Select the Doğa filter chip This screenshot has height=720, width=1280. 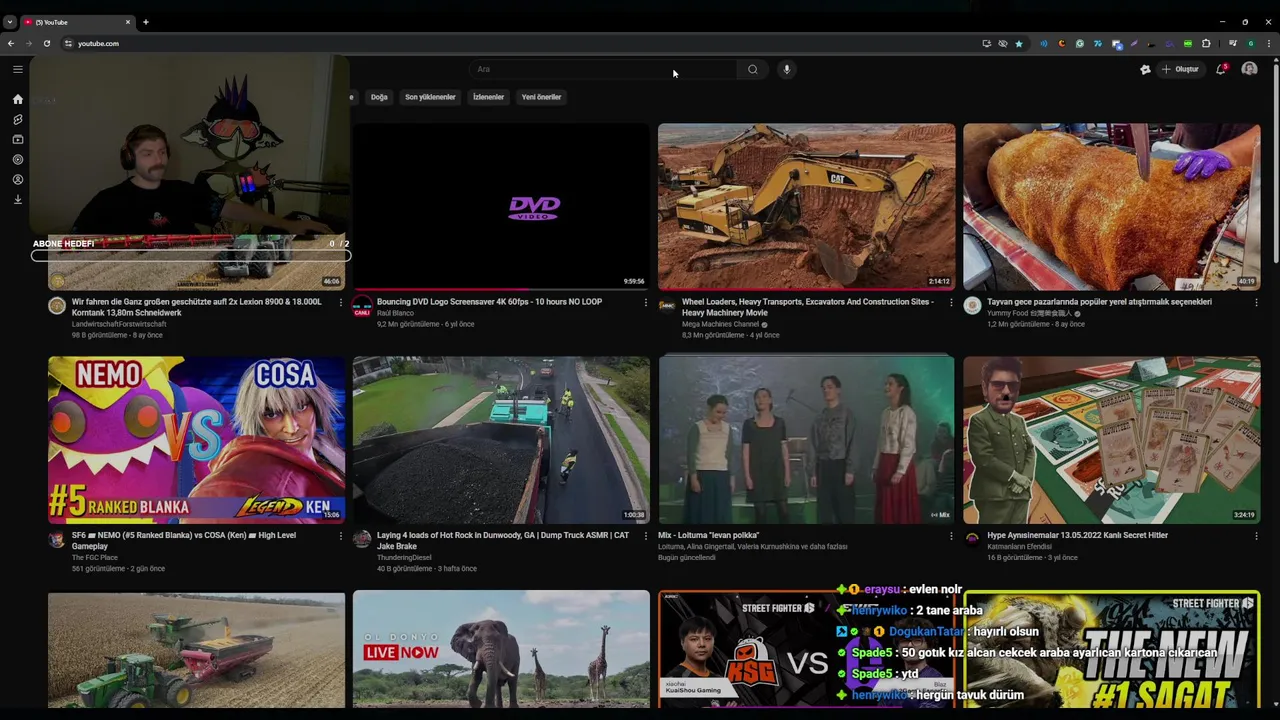[379, 97]
